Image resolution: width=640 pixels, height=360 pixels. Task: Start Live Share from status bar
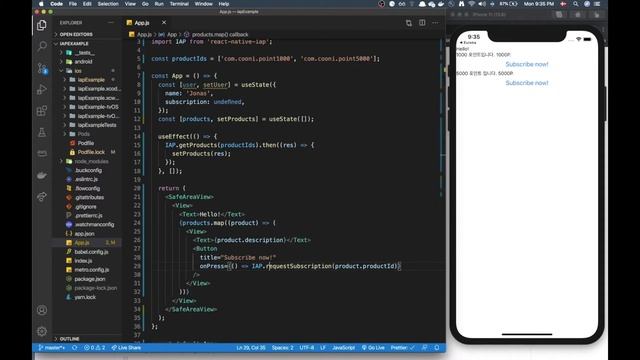(126, 348)
